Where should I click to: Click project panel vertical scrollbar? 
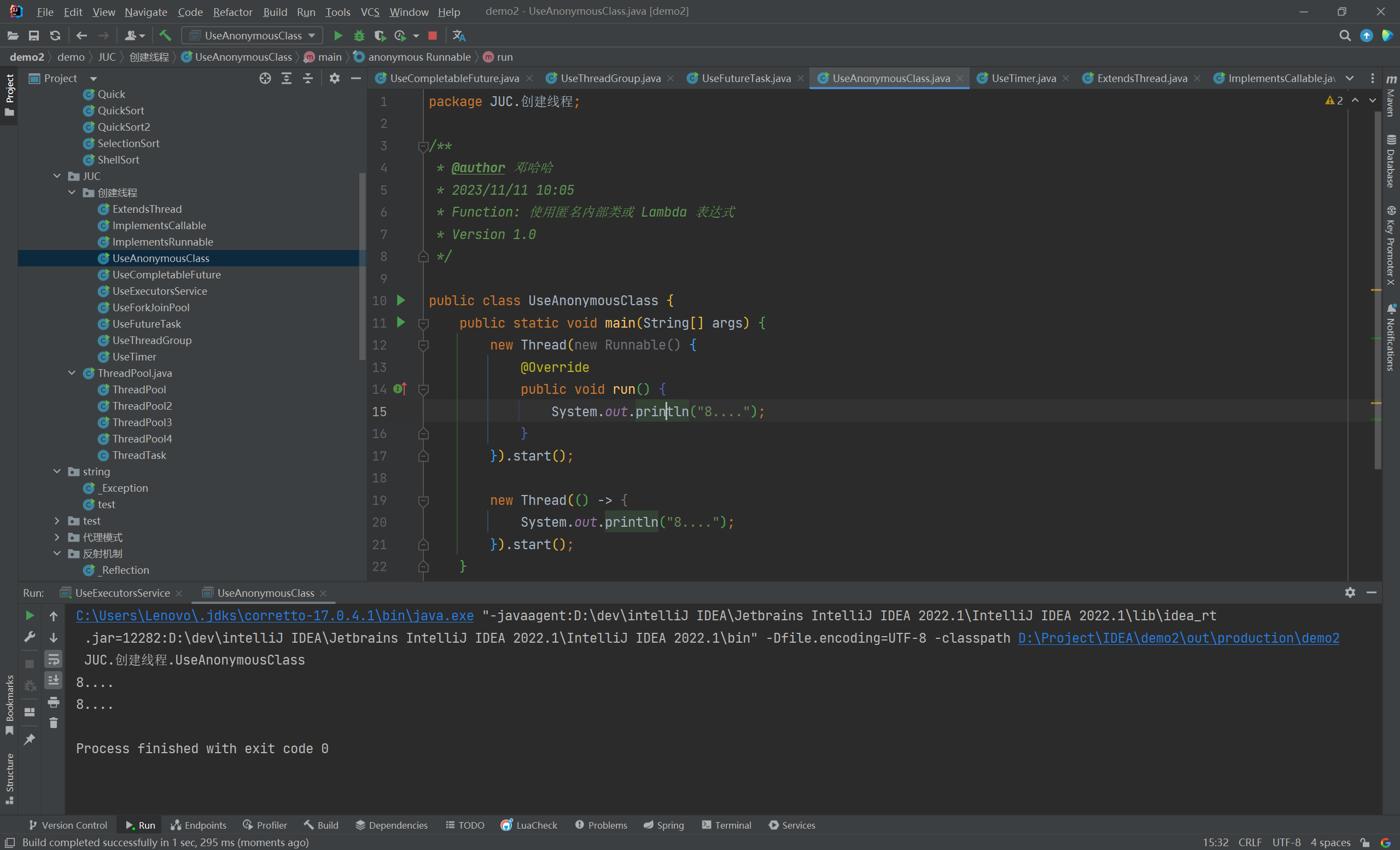tap(363, 266)
